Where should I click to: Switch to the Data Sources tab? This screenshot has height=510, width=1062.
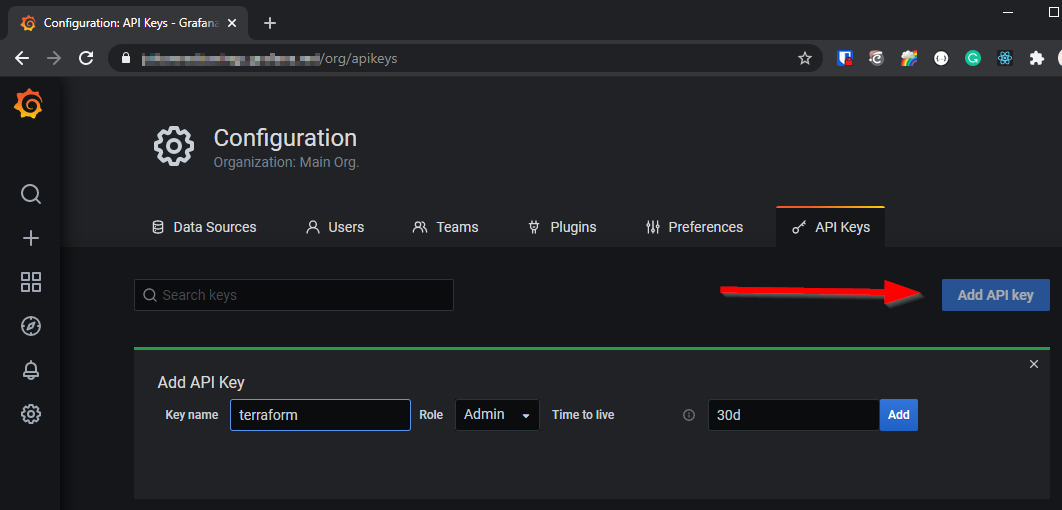(204, 227)
